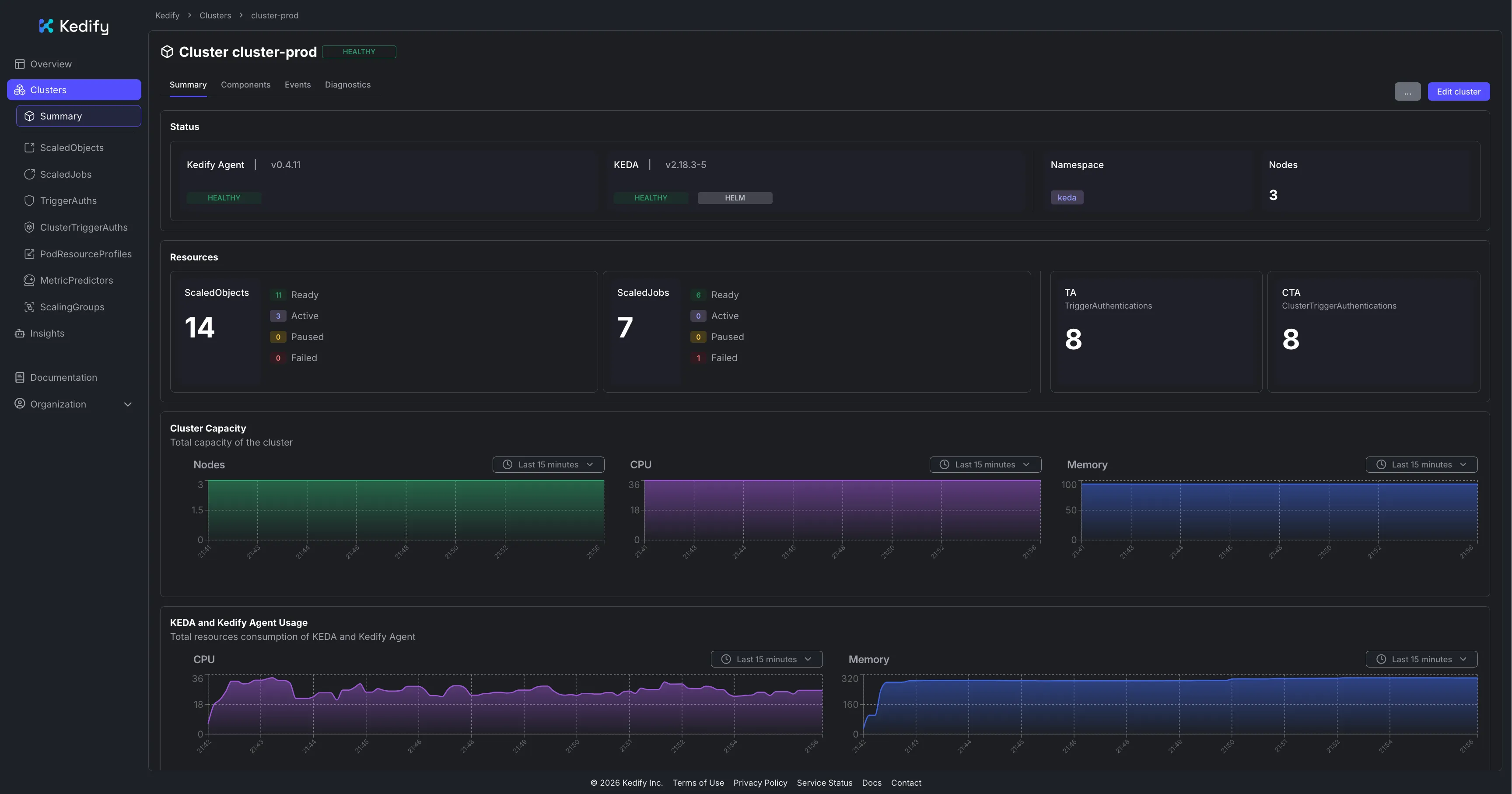Click the Clusters breadcrumb link
Image resolution: width=1512 pixels, height=794 pixels.
[215, 15]
